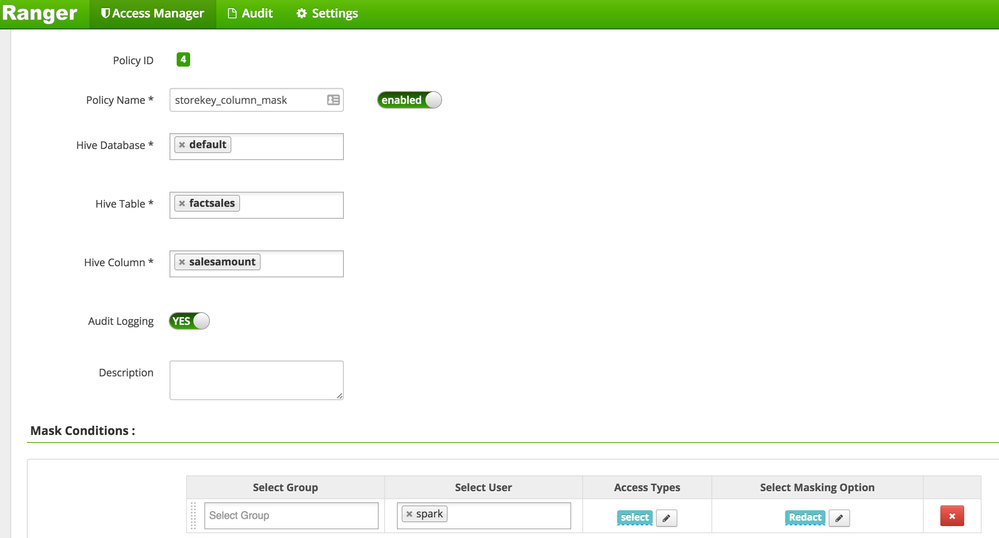Open the Access Manager menu
The height and width of the screenshot is (538, 999).
[x=153, y=13]
